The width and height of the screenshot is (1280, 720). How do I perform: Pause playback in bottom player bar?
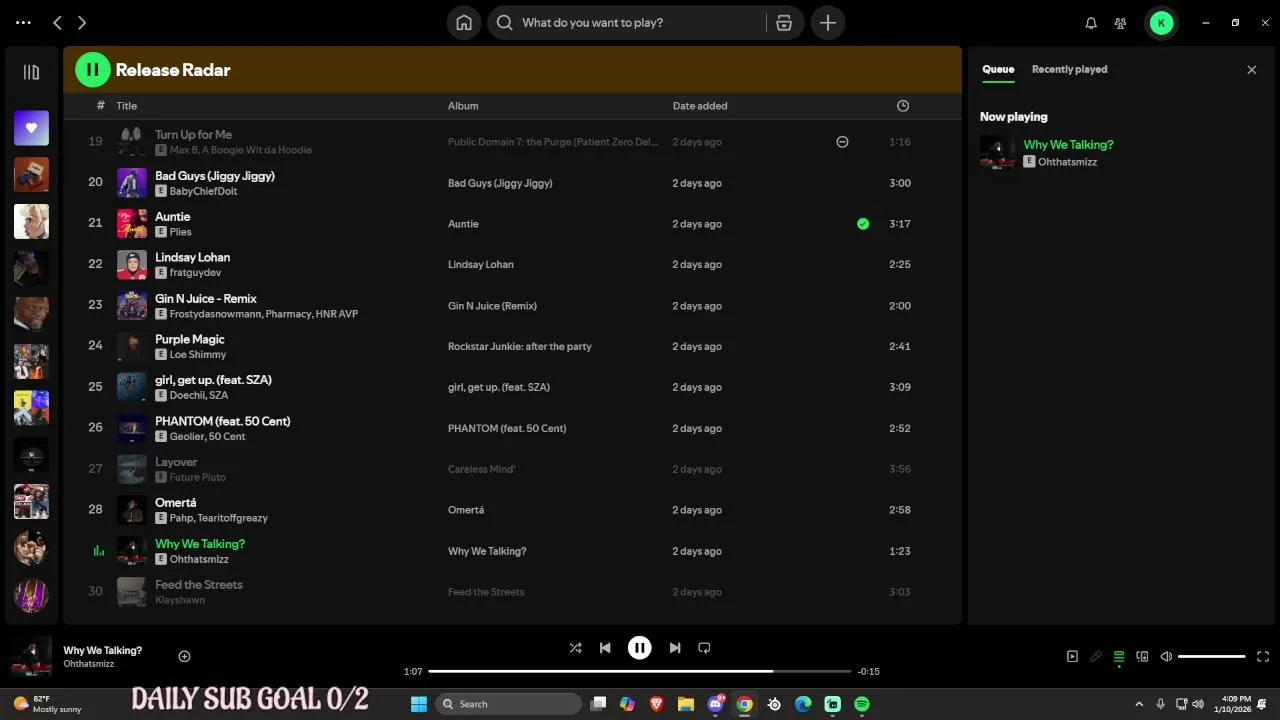point(639,648)
